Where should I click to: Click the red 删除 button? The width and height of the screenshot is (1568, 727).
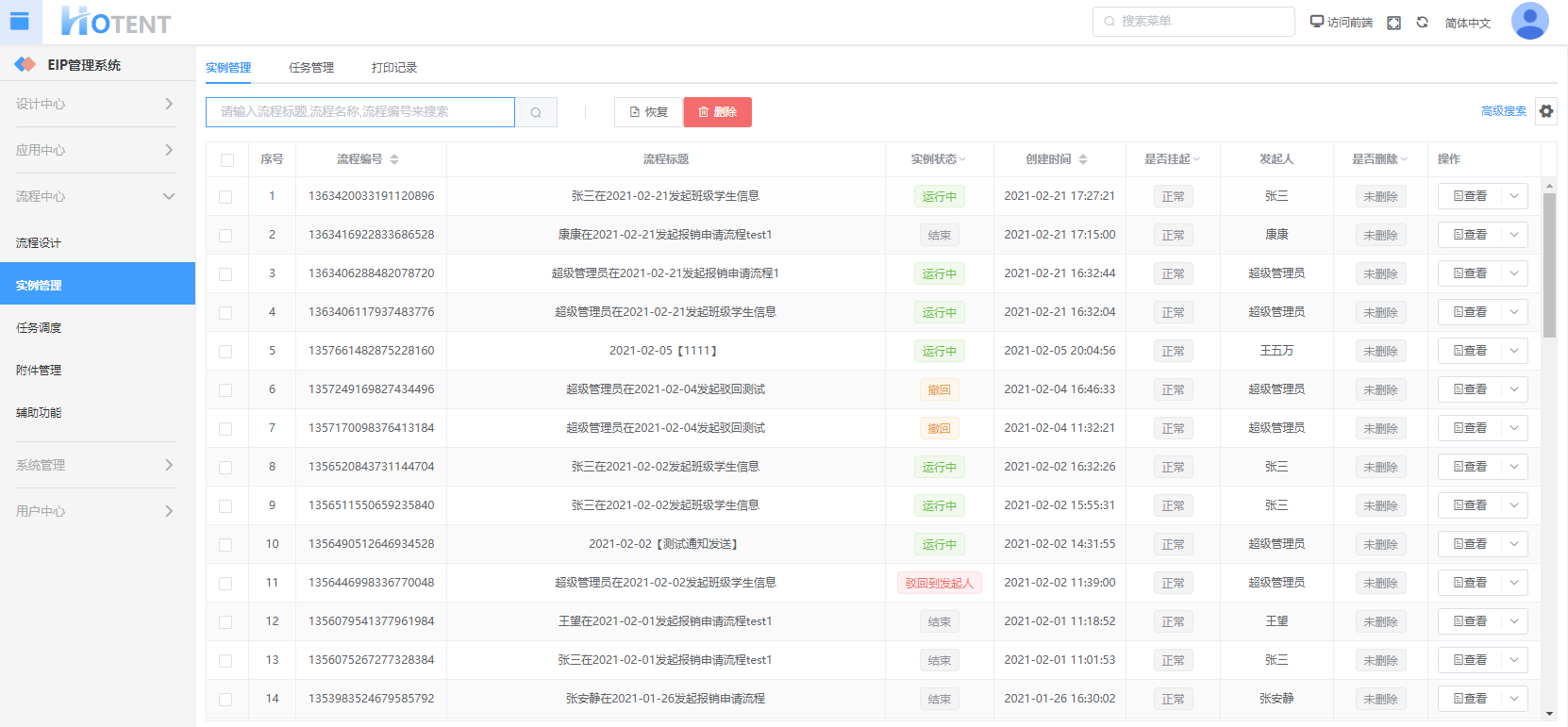pyautogui.click(x=717, y=112)
